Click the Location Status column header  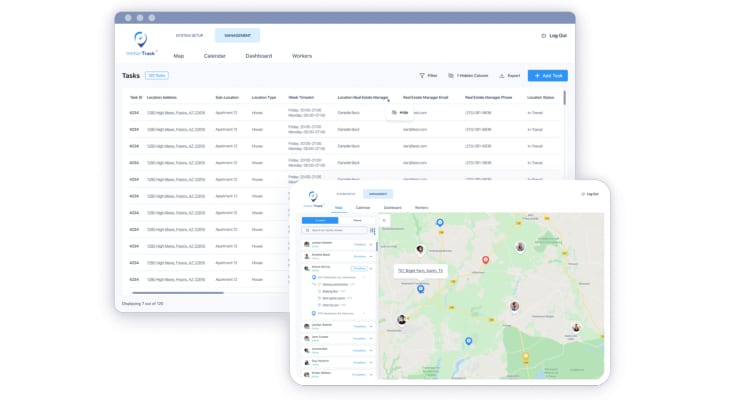540,98
